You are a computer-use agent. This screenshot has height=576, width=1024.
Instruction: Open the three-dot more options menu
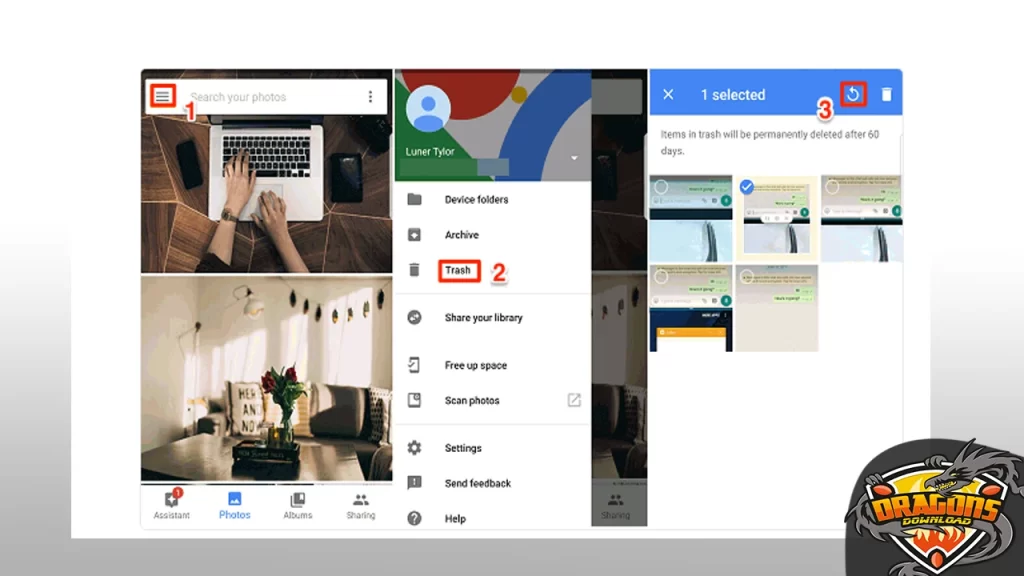(370, 97)
